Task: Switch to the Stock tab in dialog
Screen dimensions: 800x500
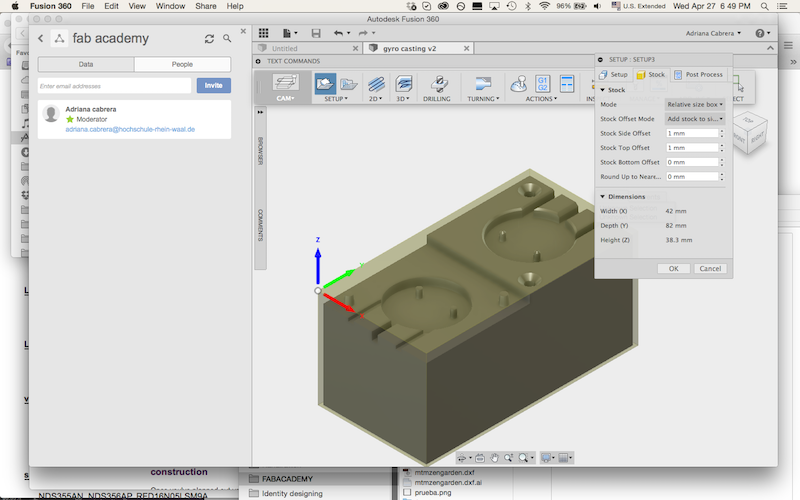Action: tap(651, 74)
